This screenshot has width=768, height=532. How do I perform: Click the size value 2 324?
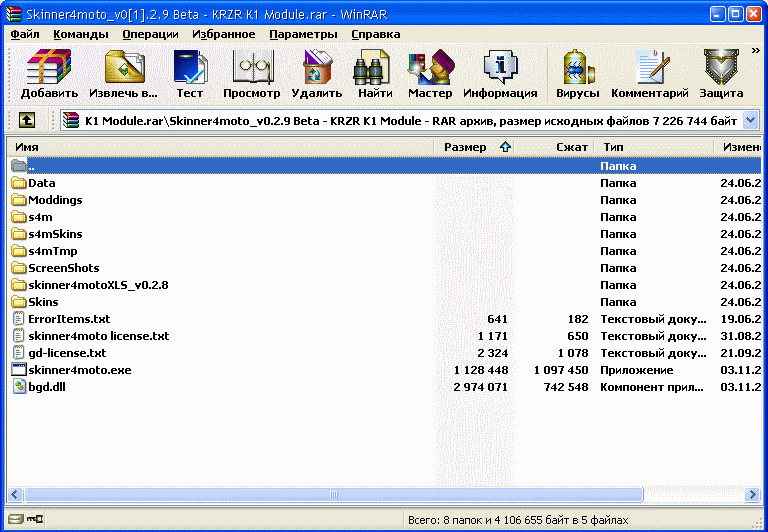coord(493,353)
